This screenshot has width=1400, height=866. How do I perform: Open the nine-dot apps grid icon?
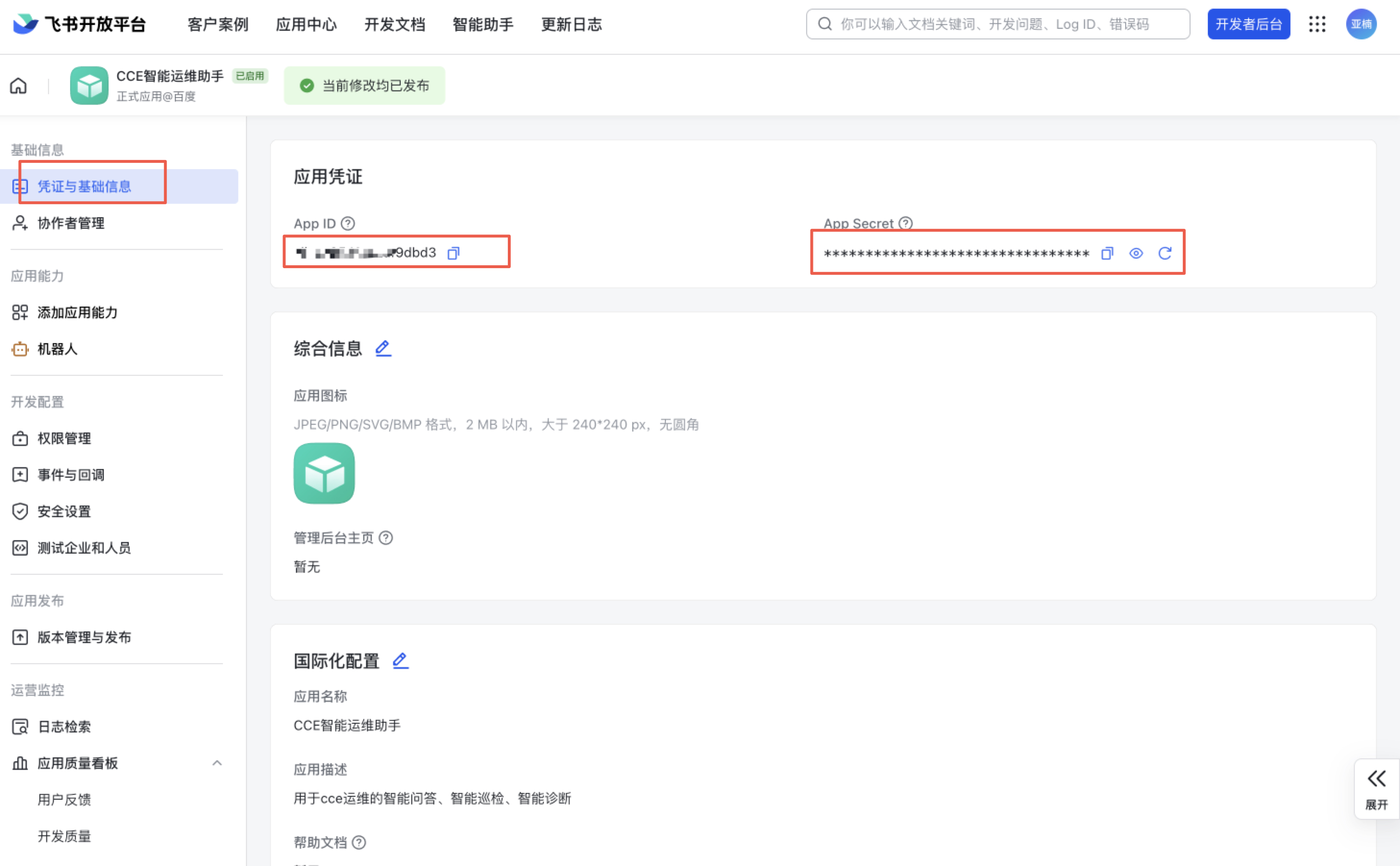coord(1317,24)
